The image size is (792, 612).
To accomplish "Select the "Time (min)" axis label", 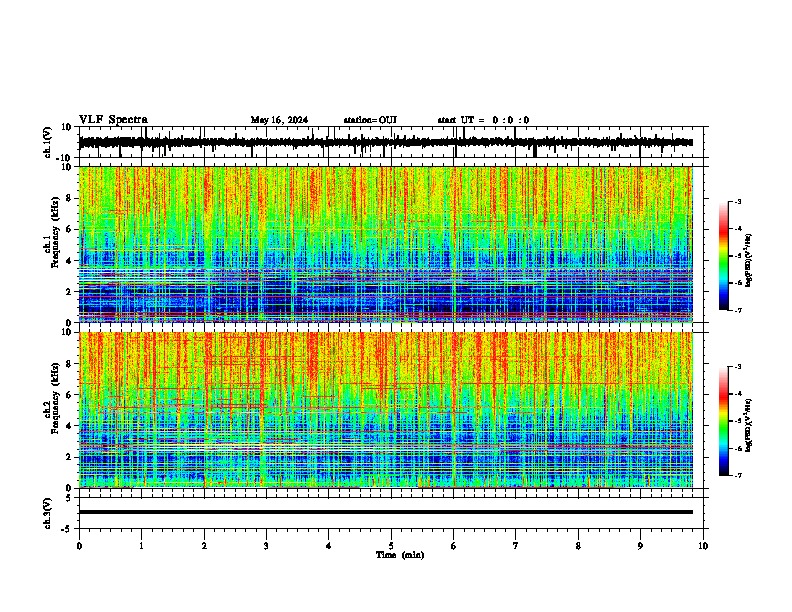I will pyautogui.click(x=400, y=555).
